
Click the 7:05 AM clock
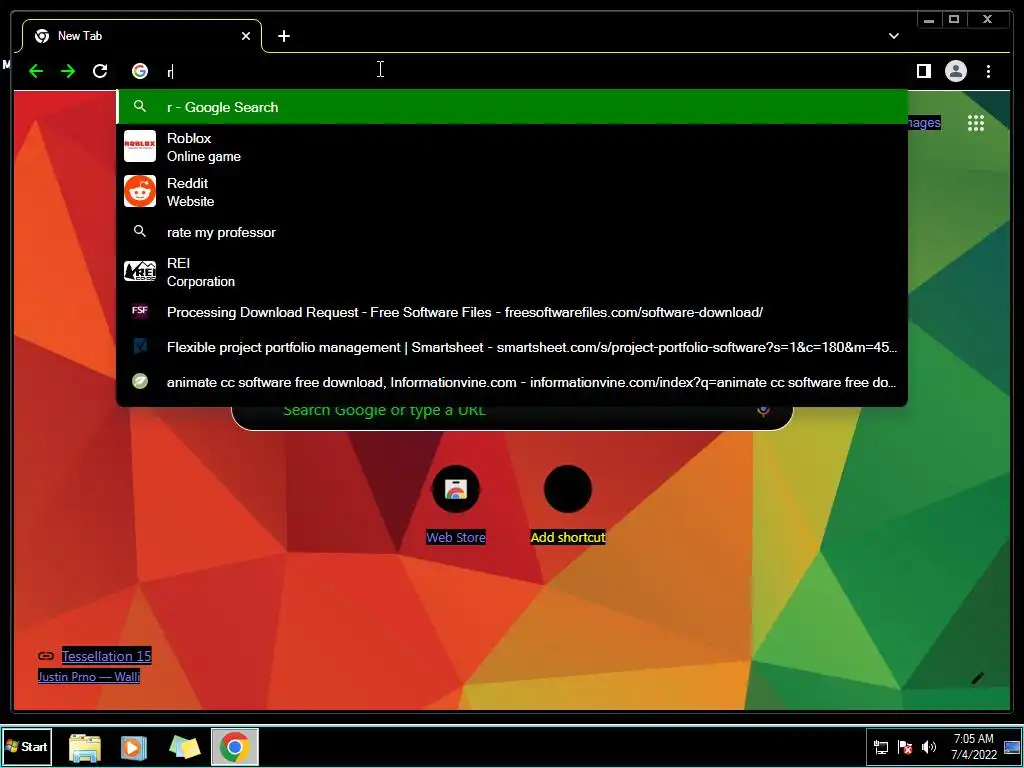pyautogui.click(x=974, y=746)
